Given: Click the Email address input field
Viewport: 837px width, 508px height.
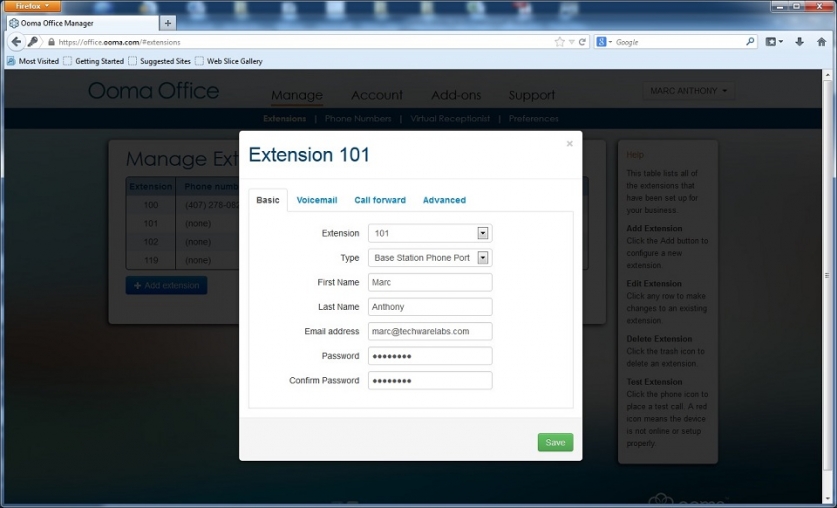Looking at the screenshot, I should click(430, 331).
